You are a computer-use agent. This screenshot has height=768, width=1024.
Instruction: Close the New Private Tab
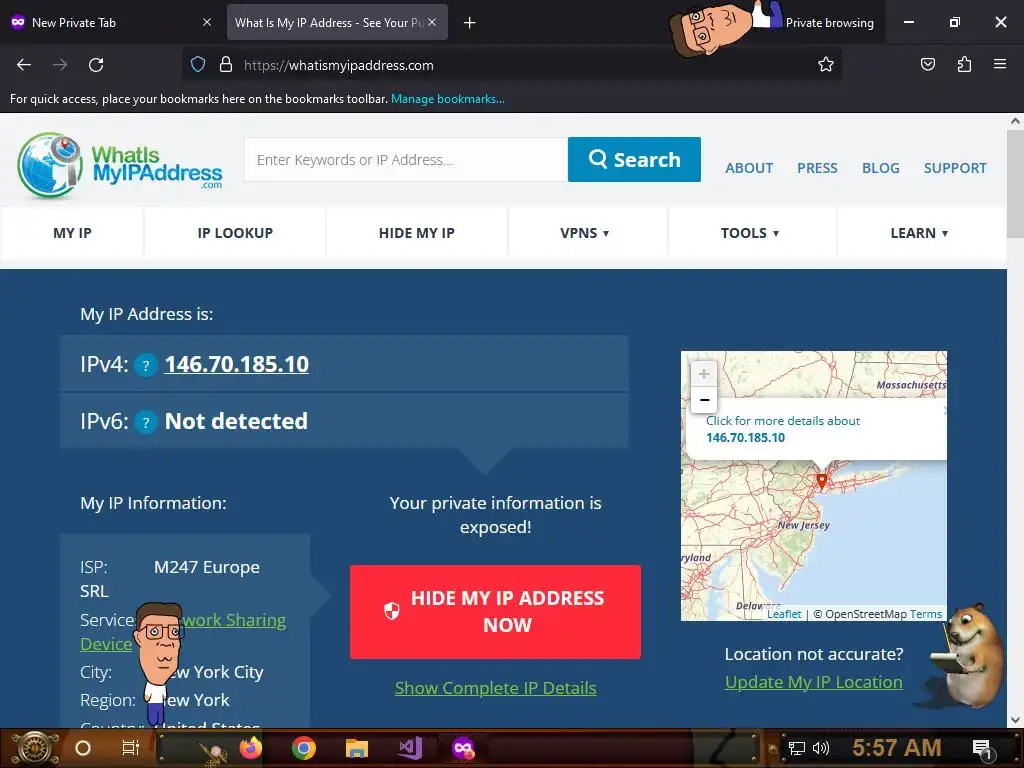pos(207,22)
